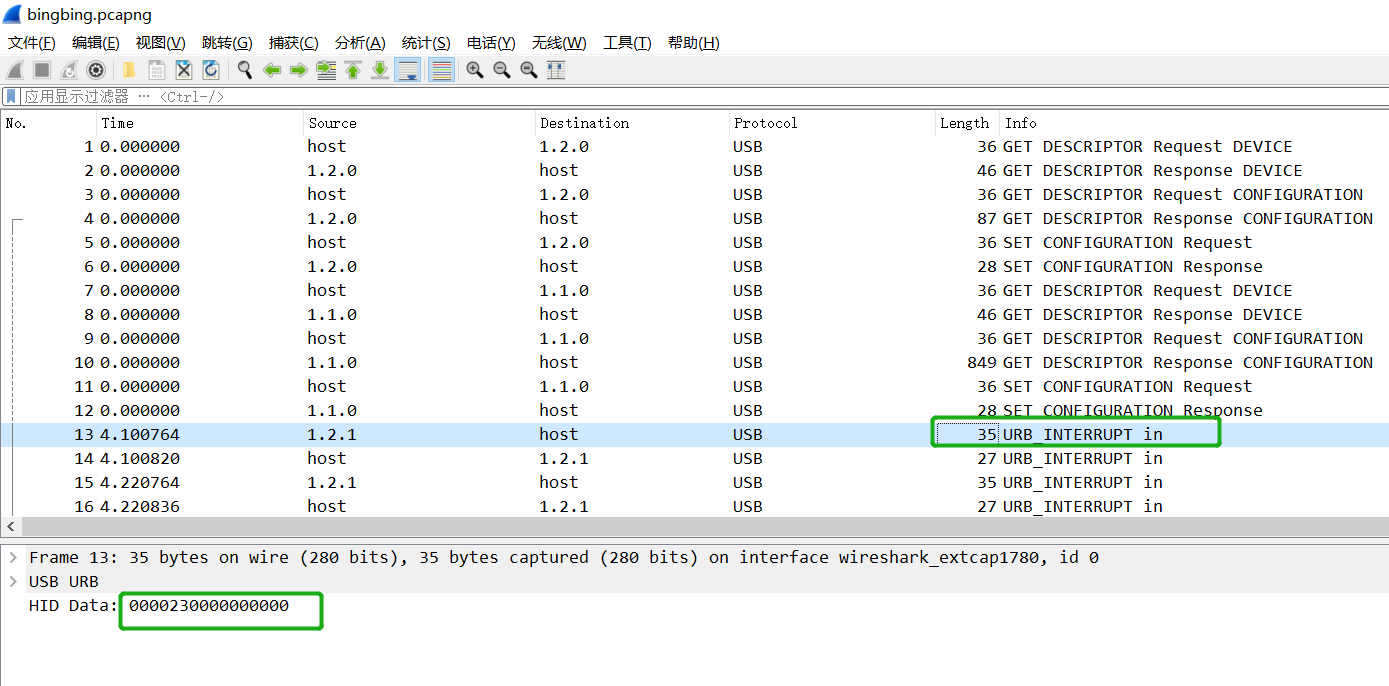Screen dimensions: 1389x686
Task: Expand the USB URB tree row
Action: 14,581
